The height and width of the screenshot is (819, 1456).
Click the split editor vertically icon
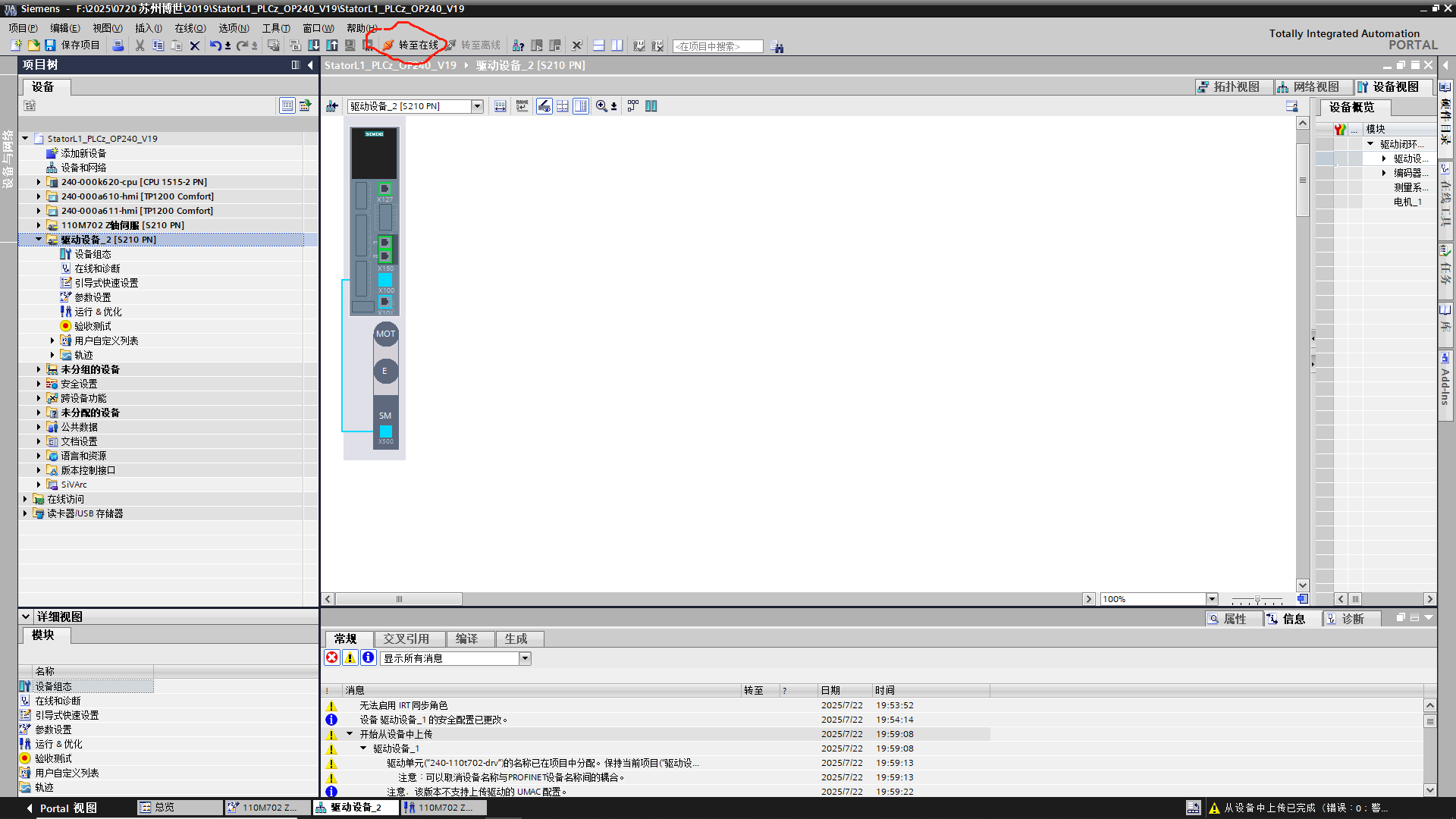617,45
